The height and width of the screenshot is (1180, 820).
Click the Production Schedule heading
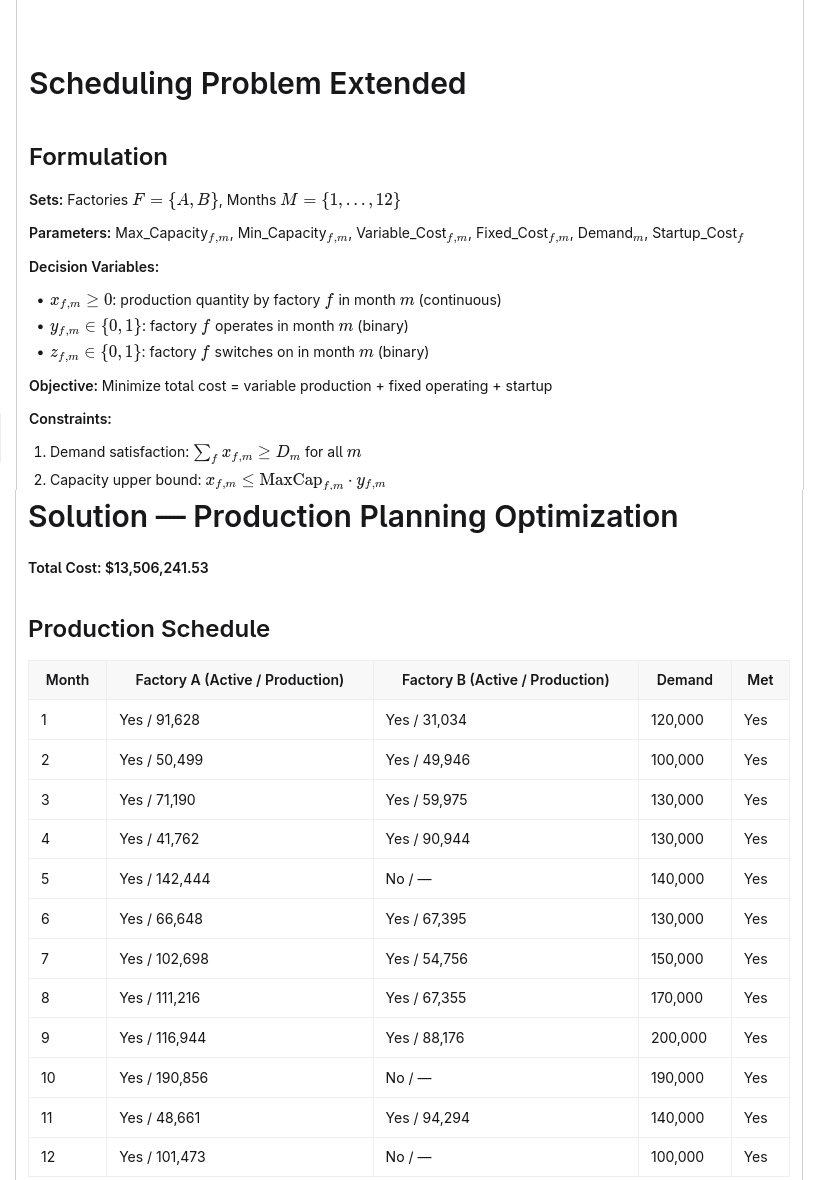149,628
